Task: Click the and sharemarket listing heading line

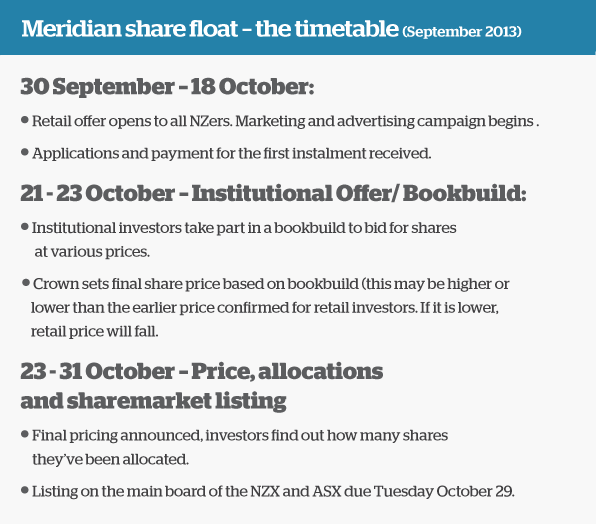Action: click(153, 401)
